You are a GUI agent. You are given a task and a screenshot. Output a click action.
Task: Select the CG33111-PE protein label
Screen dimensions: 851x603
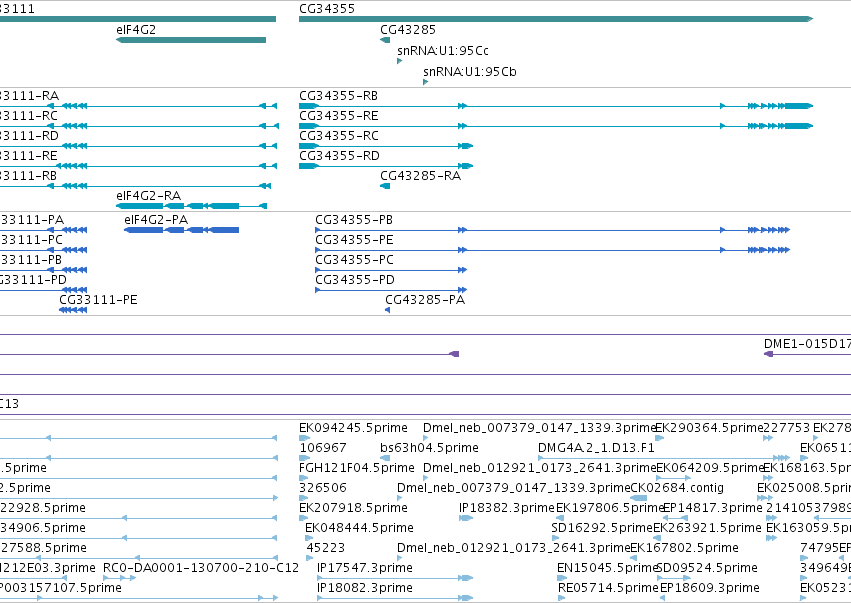point(98,300)
